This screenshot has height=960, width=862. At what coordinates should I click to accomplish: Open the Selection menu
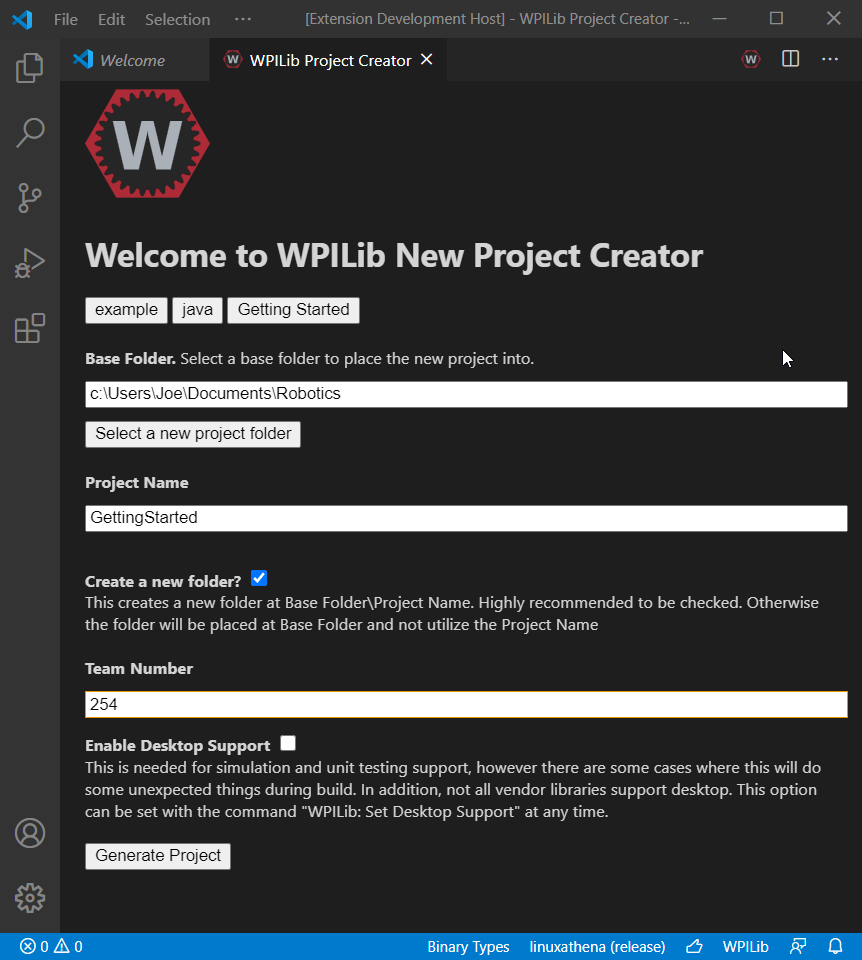(x=178, y=20)
